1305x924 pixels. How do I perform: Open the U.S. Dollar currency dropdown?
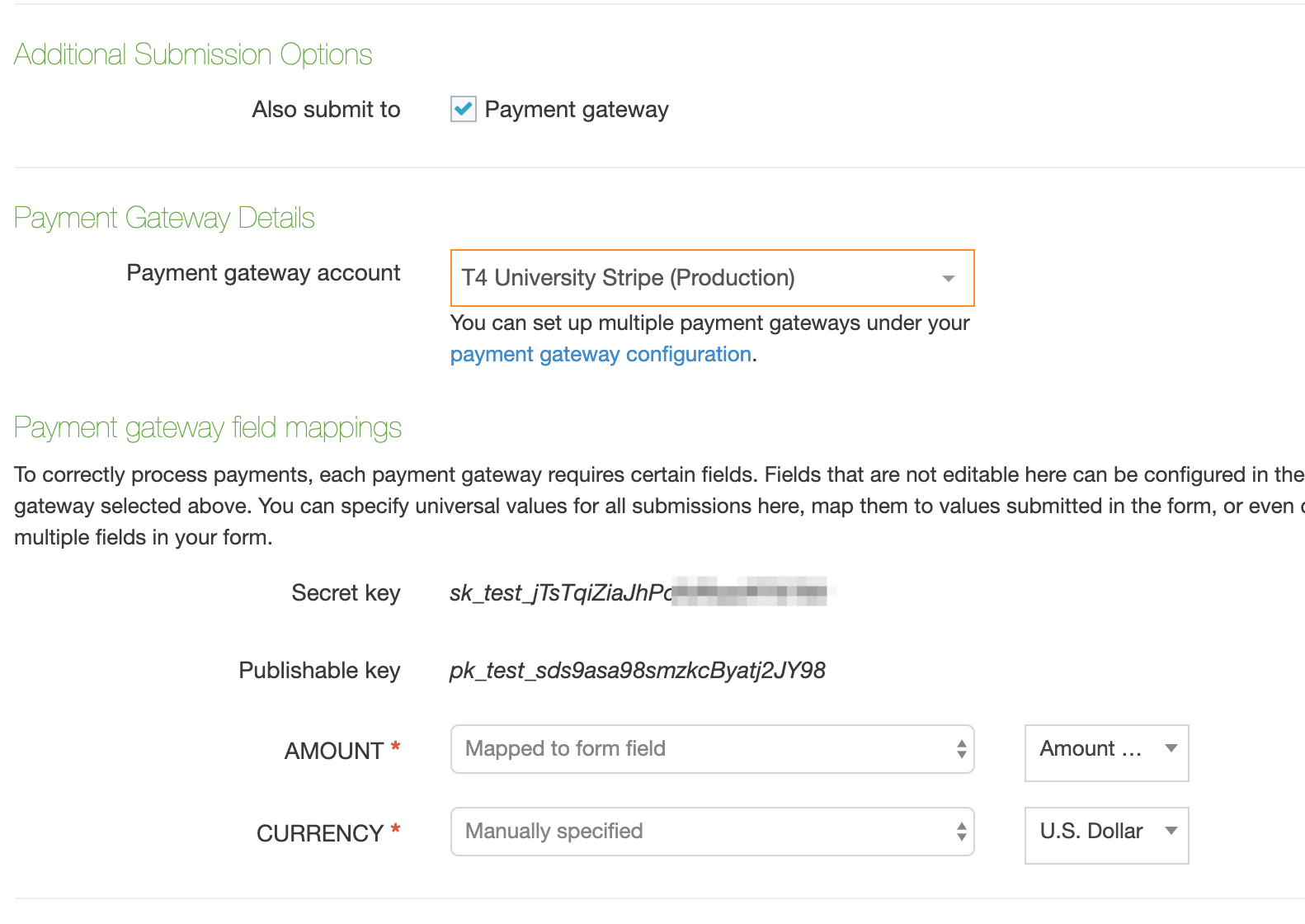(x=1091, y=832)
